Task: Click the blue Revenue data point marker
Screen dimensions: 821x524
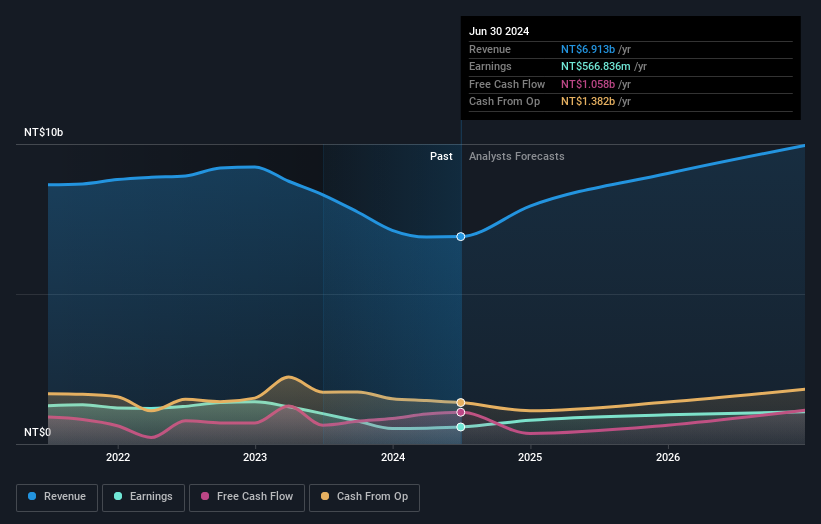Action: (x=461, y=237)
